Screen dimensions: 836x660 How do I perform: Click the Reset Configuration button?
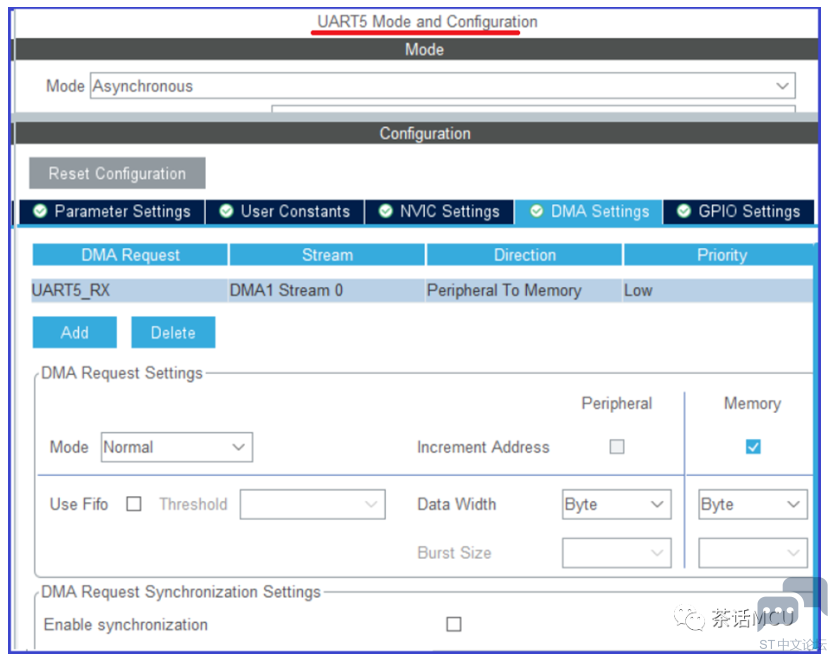coord(117,173)
